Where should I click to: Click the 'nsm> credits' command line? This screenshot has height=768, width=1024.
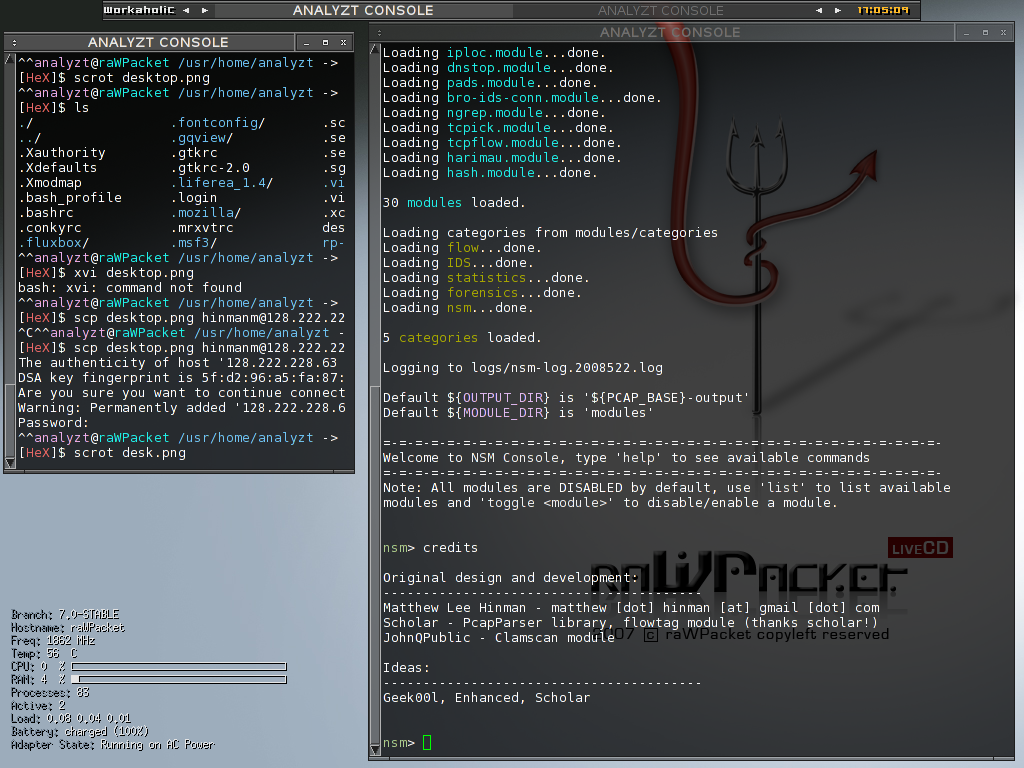click(430, 548)
